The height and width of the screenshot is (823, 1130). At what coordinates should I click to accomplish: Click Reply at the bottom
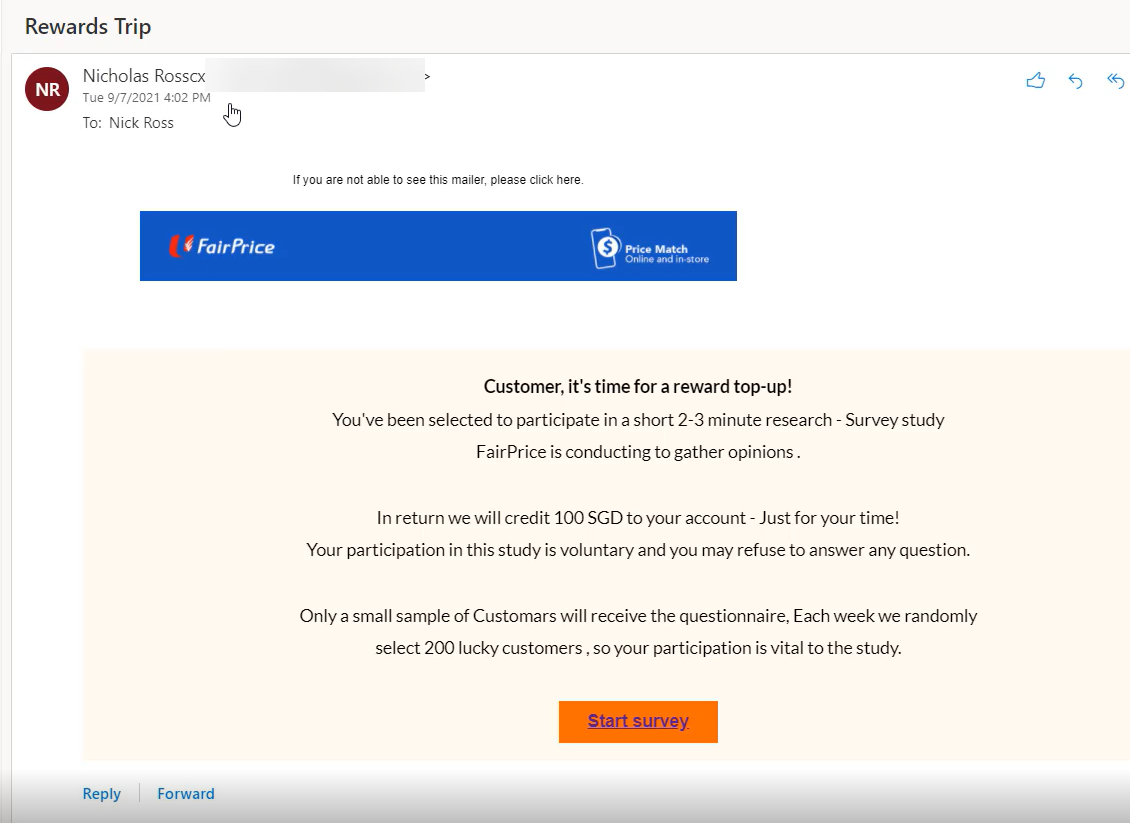click(101, 793)
